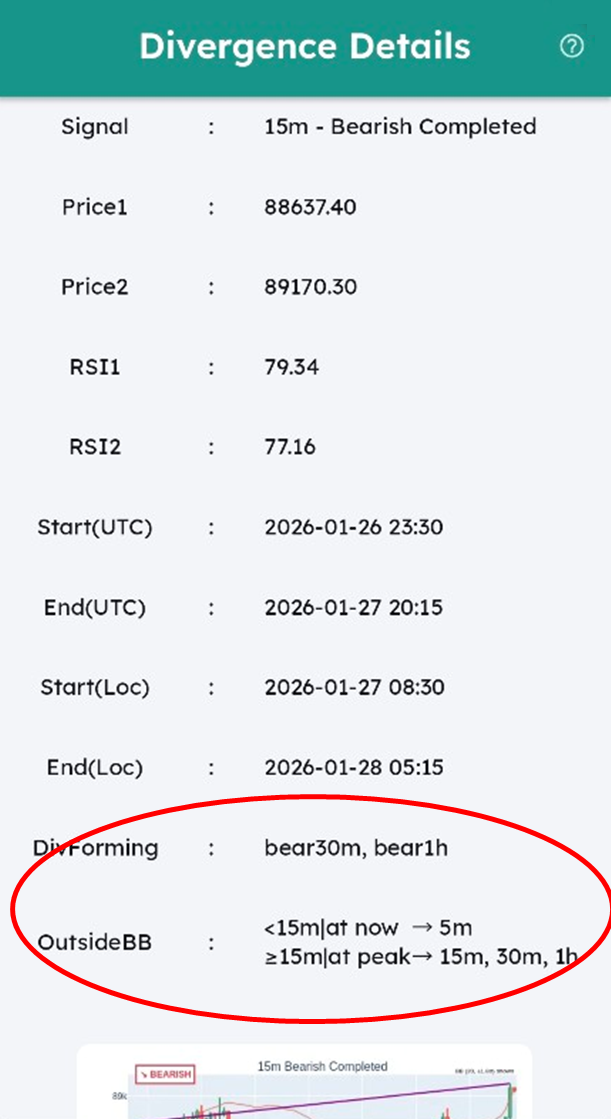Tap the Price2 value 89170.30
This screenshot has width=611, height=1119.
coord(310,287)
